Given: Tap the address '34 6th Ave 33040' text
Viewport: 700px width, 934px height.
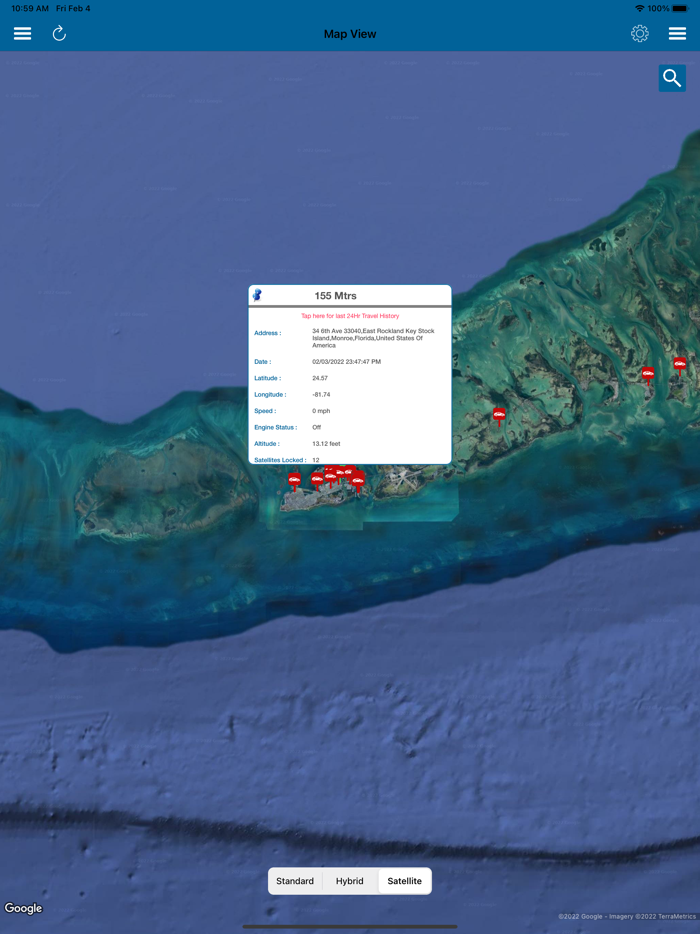Looking at the screenshot, I should (x=374, y=338).
